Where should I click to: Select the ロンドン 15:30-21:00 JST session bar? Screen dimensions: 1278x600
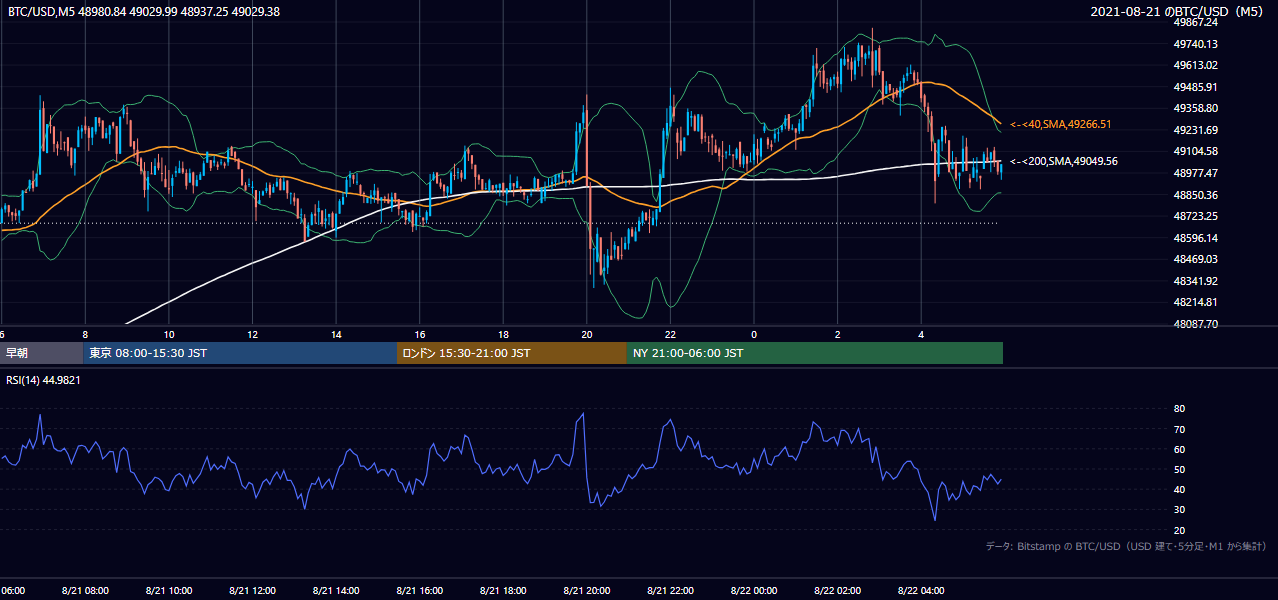[512, 353]
